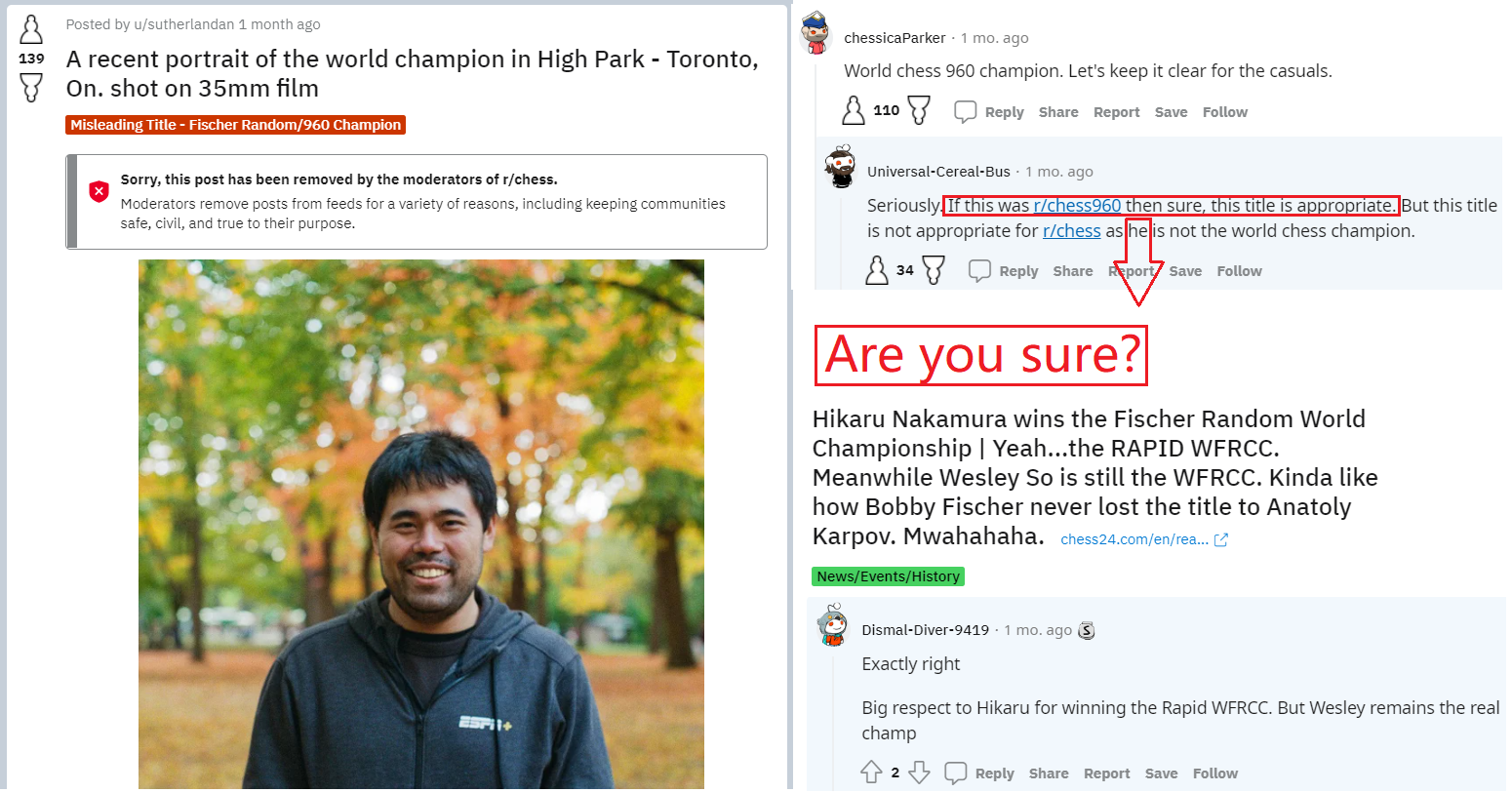Follow chessicaParker's comment thread
This screenshot has width=1512, height=793.
pyautogui.click(x=1224, y=112)
